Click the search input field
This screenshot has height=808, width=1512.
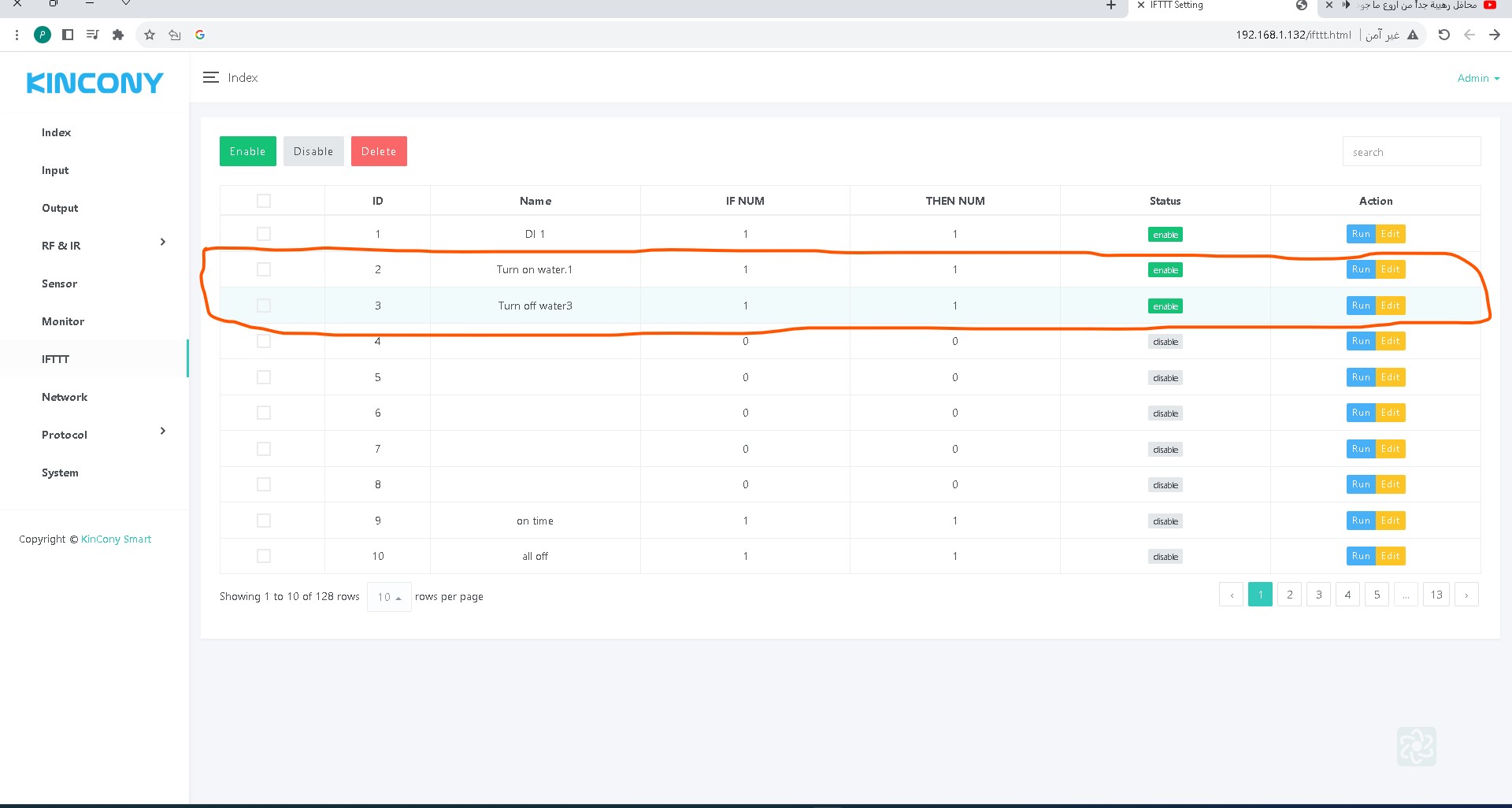coord(1410,152)
